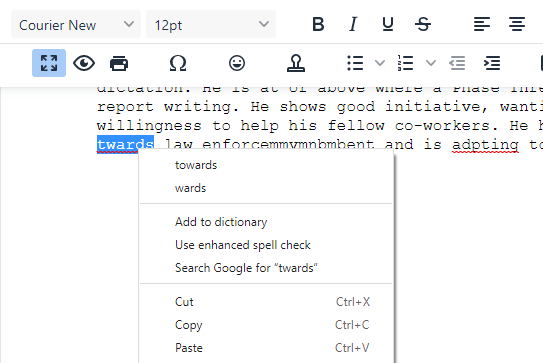Choose the 'wards' spelling suggestion
Viewport: 543px width, 363px height.
(266, 188)
